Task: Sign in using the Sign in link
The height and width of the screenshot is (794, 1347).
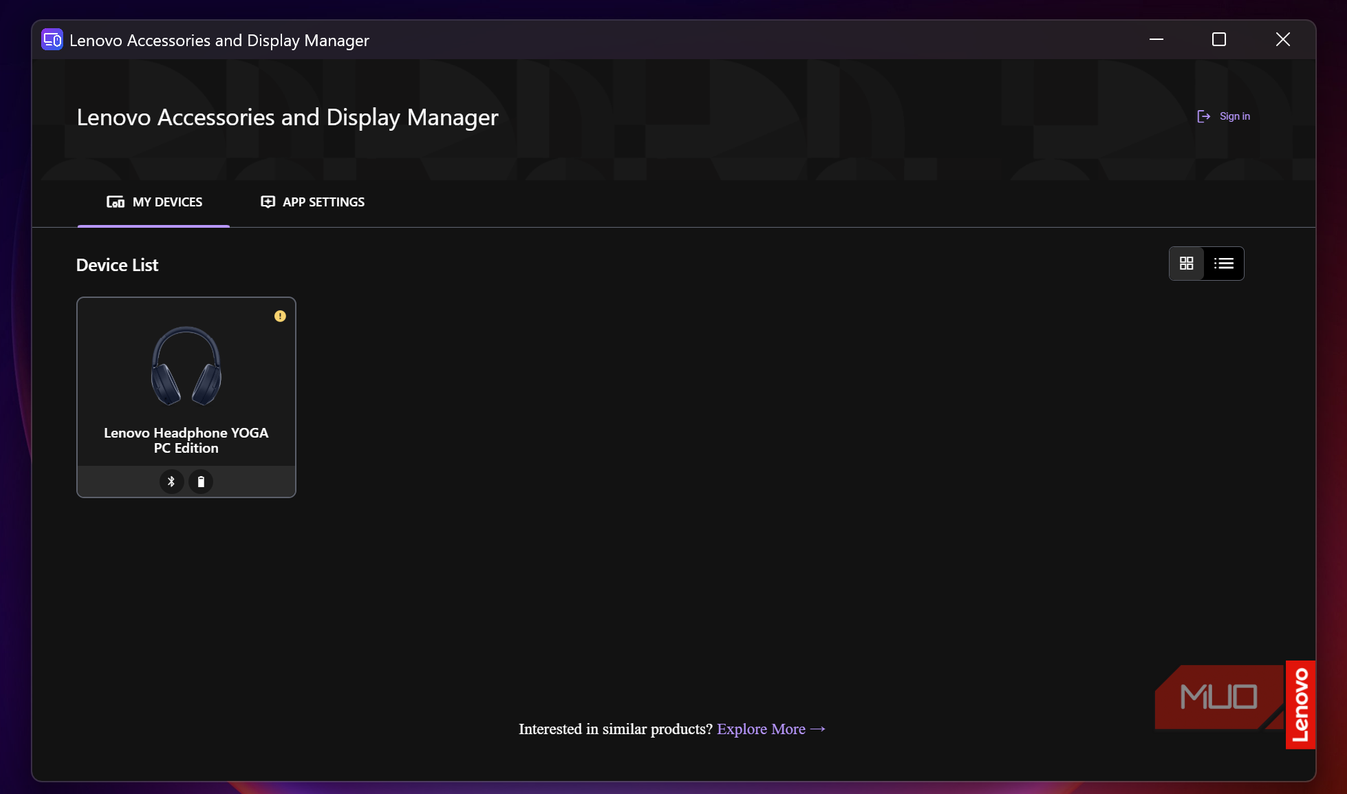Action: 1235,116
